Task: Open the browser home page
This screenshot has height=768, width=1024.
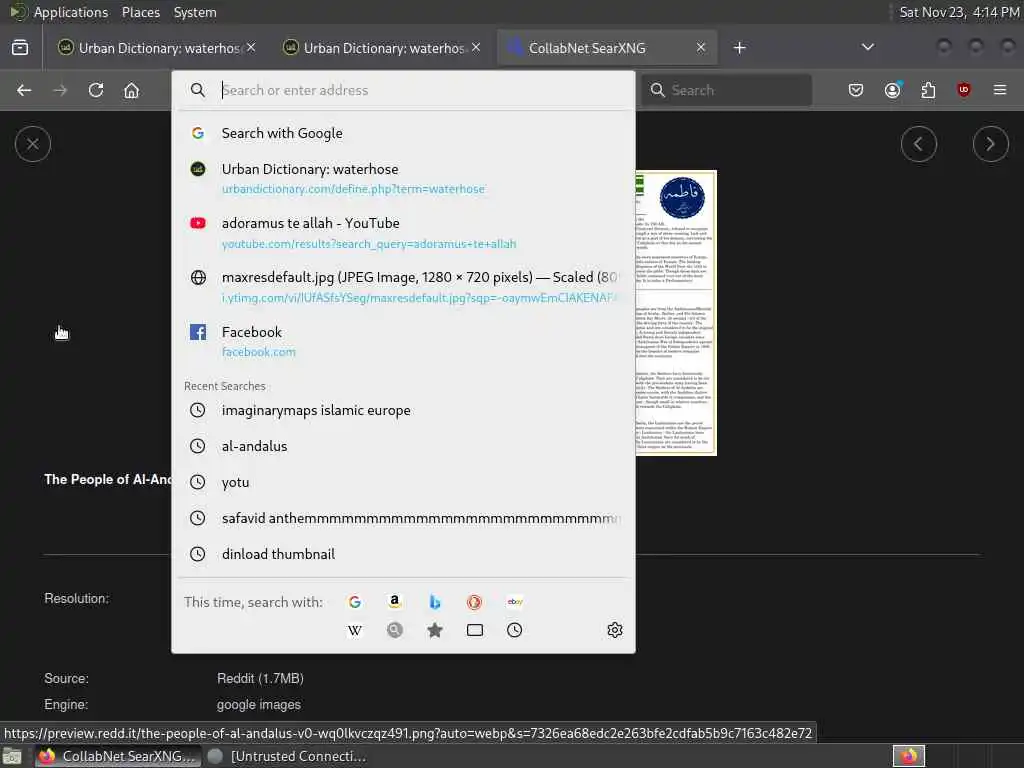Action: pyautogui.click(x=131, y=90)
